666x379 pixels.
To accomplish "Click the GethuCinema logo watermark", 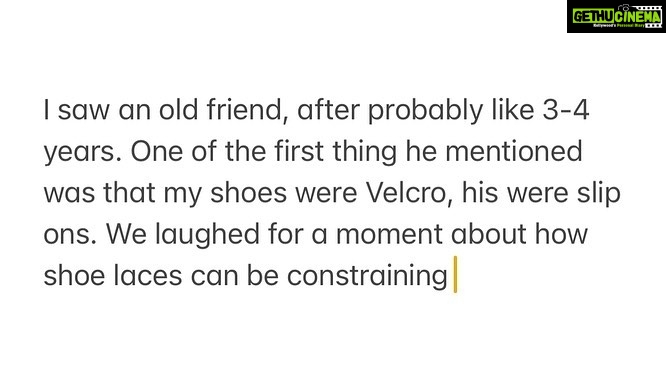I will point(616,17).
